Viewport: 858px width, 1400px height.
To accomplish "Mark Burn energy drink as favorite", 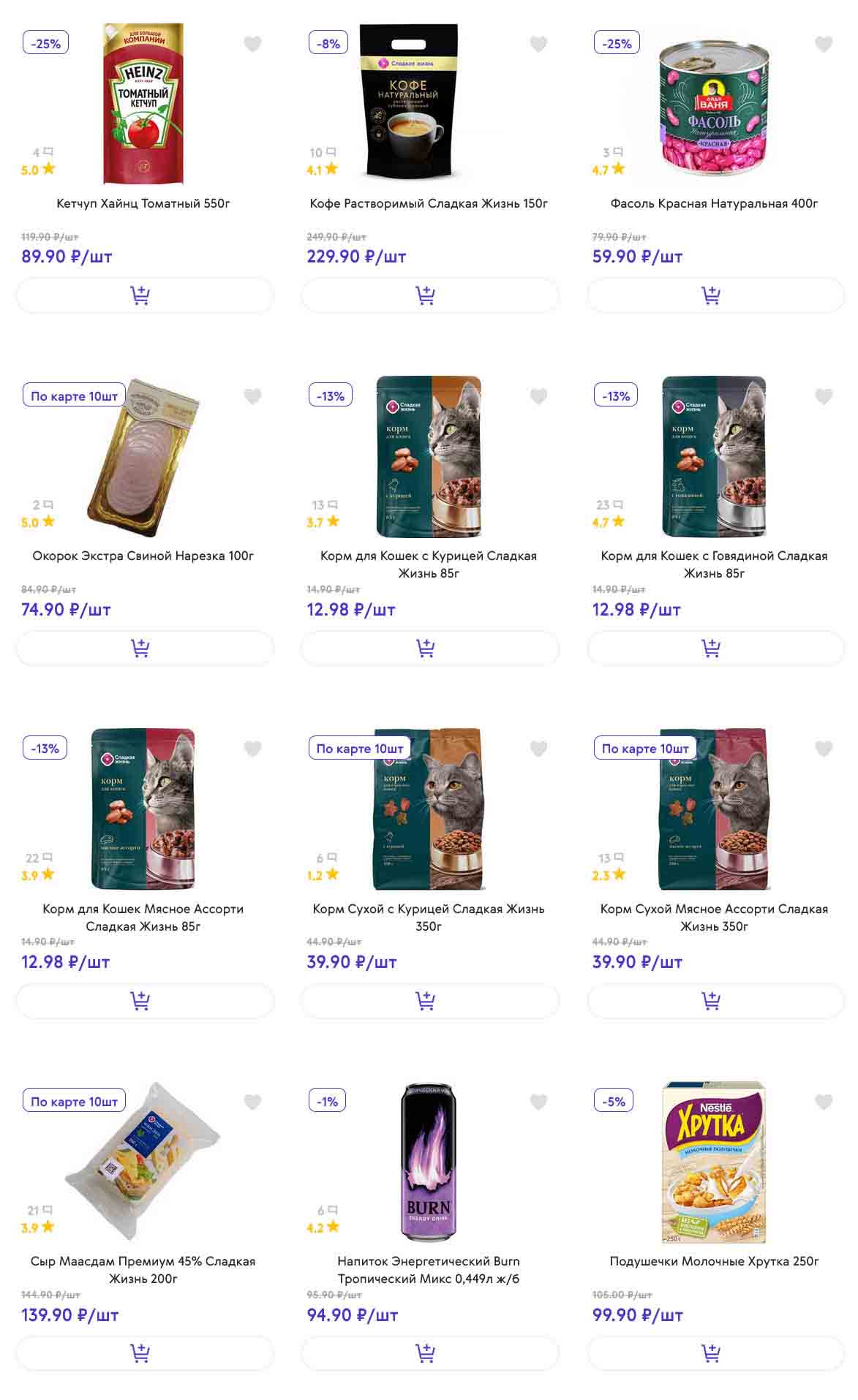I will (x=538, y=1102).
